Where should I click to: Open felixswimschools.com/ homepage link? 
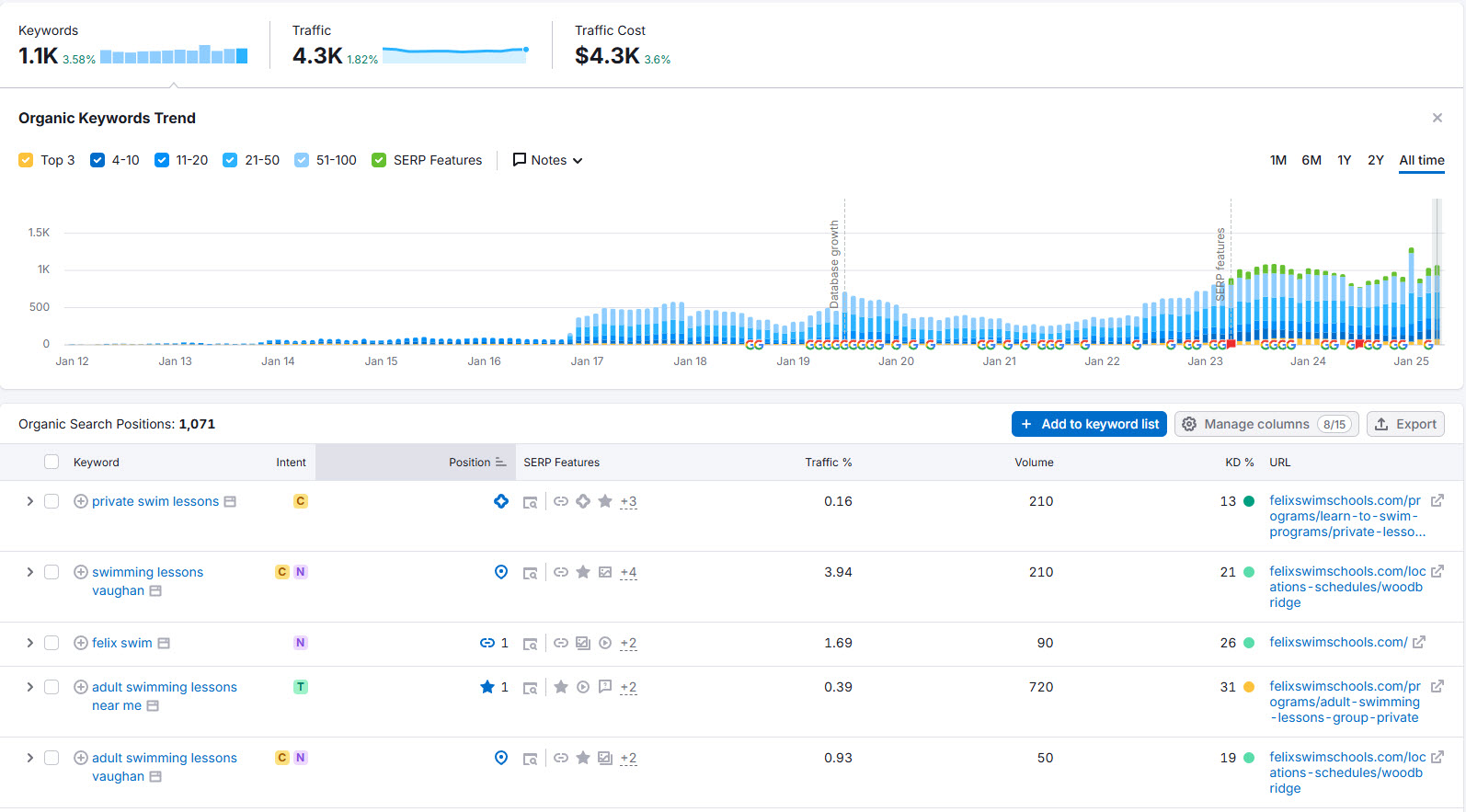[x=1338, y=642]
